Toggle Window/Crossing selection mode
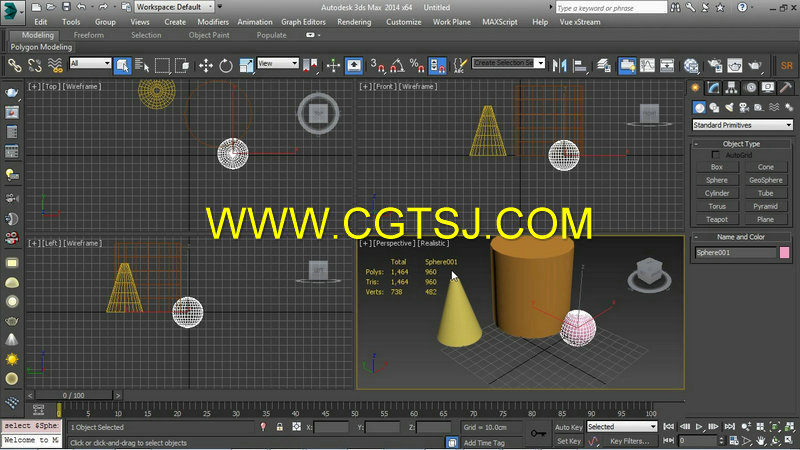The width and height of the screenshot is (800, 450). pyautogui.click(x=182, y=65)
